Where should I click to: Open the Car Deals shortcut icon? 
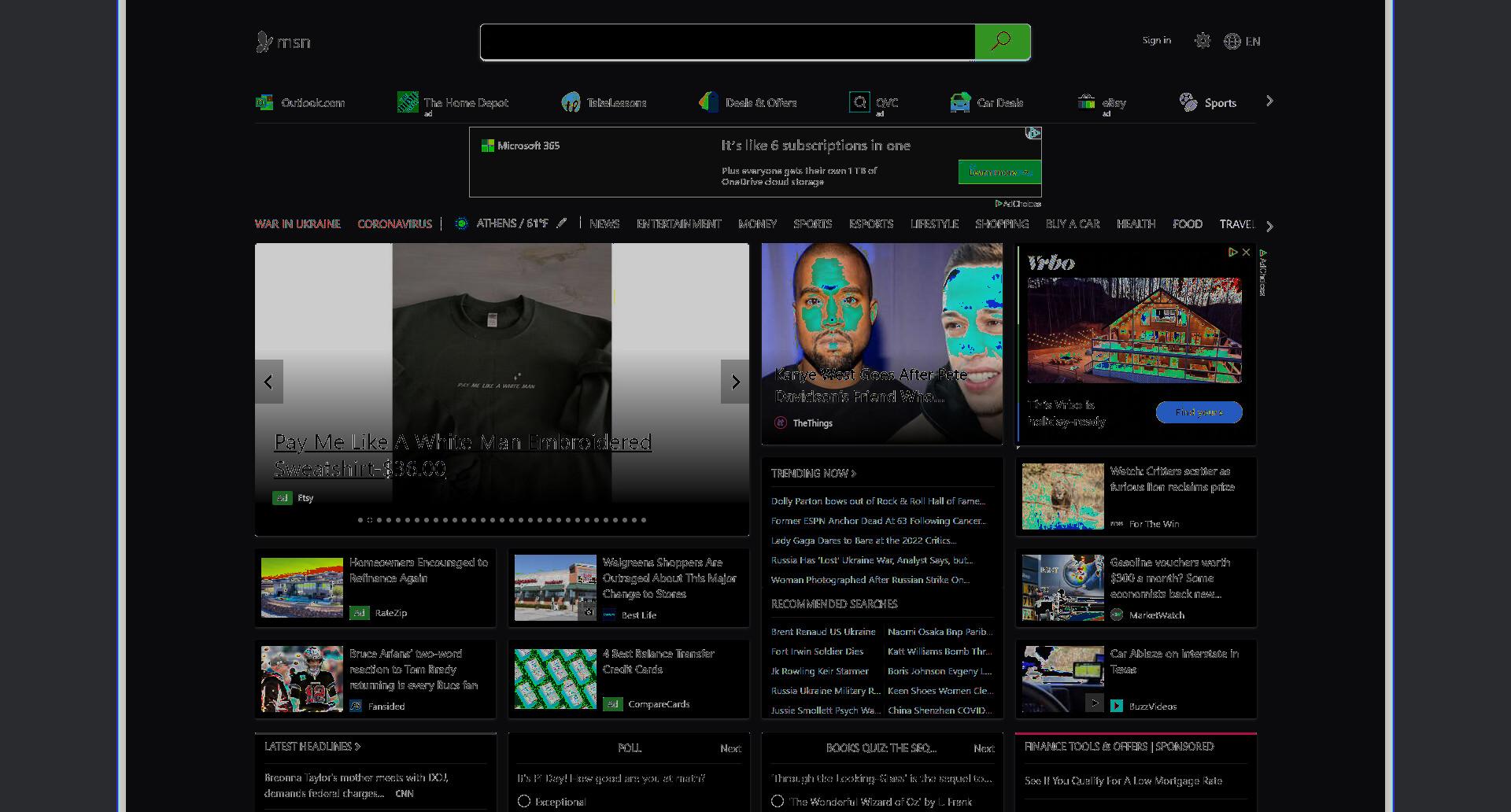pyautogui.click(x=960, y=102)
